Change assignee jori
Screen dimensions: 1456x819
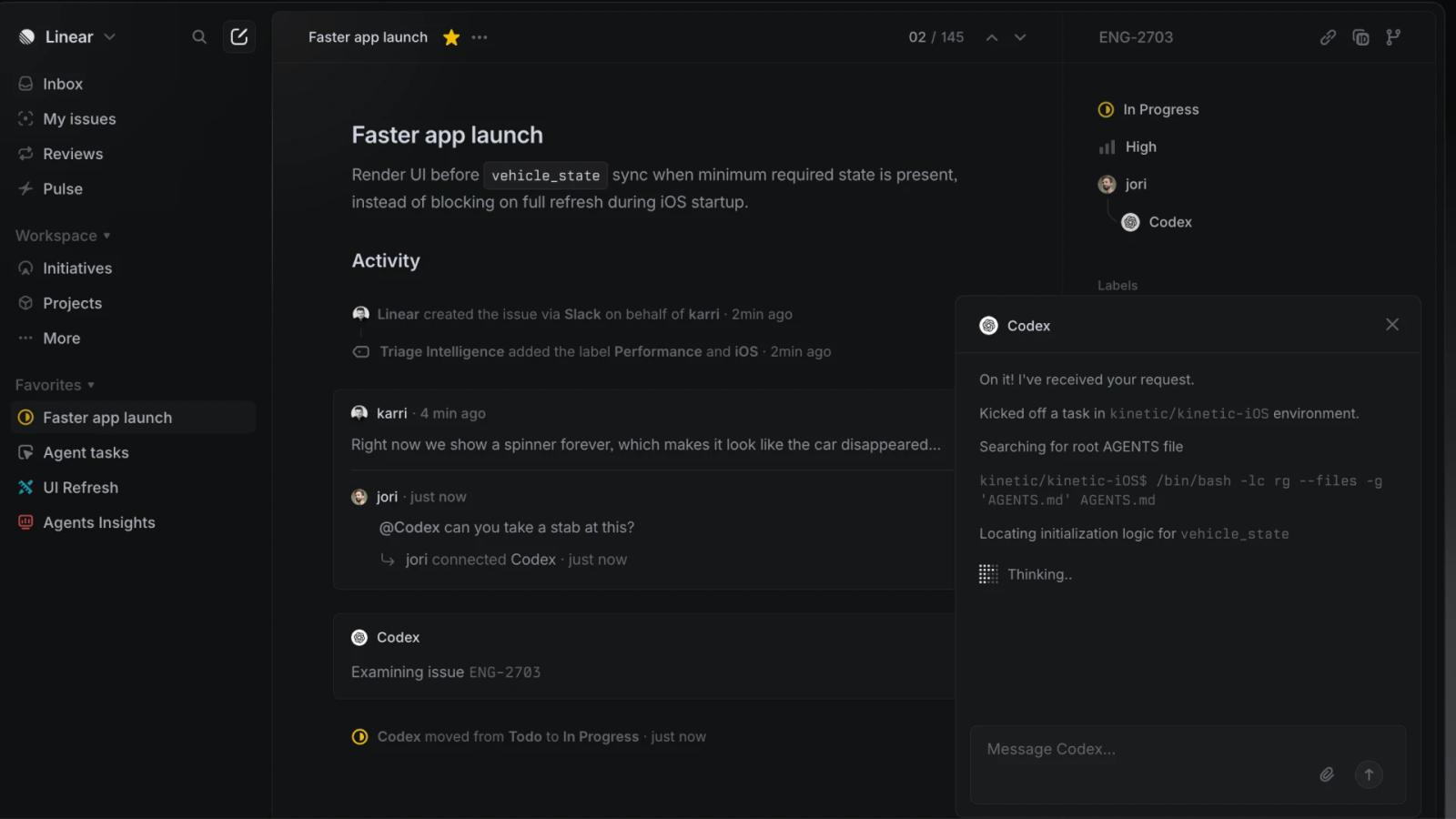(x=1122, y=184)
